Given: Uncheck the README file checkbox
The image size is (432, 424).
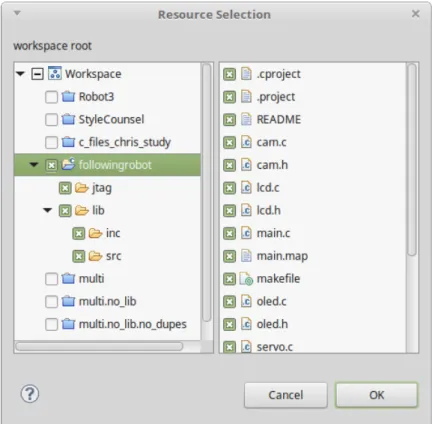Looking at the screenshot, I should click(229, 120).
